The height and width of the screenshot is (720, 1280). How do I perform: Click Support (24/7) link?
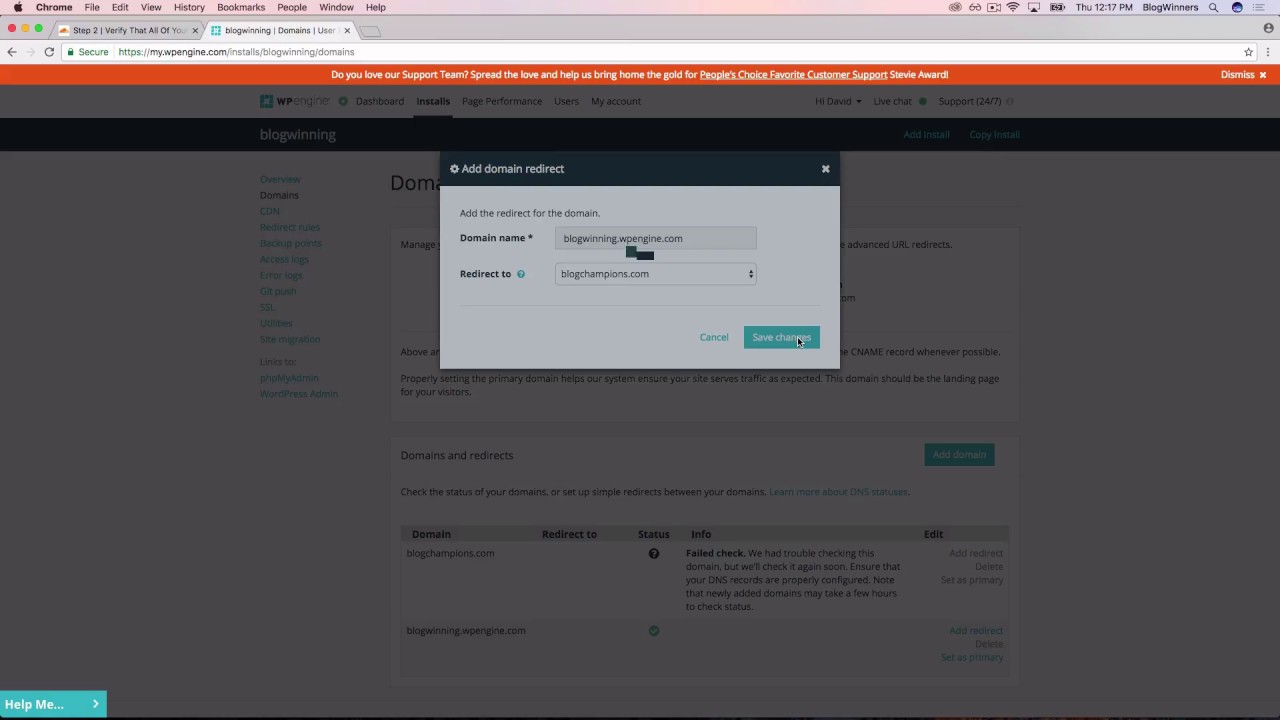click(x=970, y=101)
